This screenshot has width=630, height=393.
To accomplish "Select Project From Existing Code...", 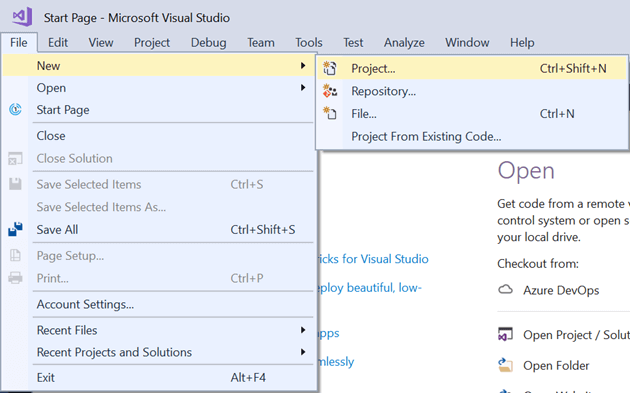I will (472, 136).
